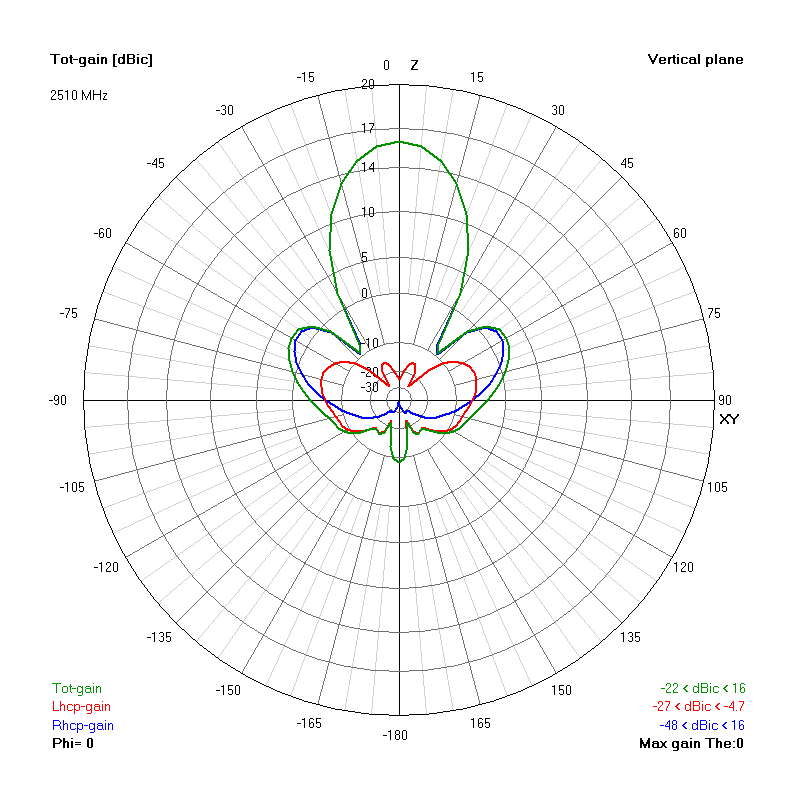Click the positive "75" angle label

click(714, 313)
